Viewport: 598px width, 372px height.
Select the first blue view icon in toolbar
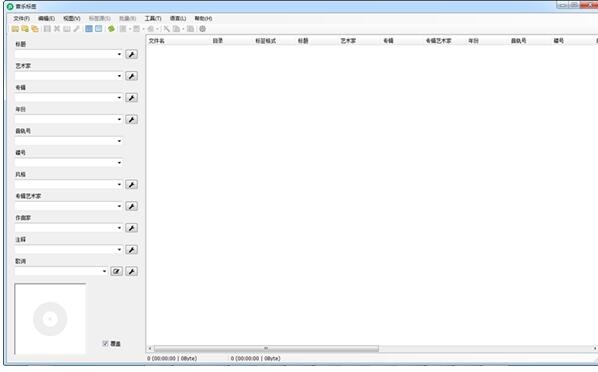(89, 29)
